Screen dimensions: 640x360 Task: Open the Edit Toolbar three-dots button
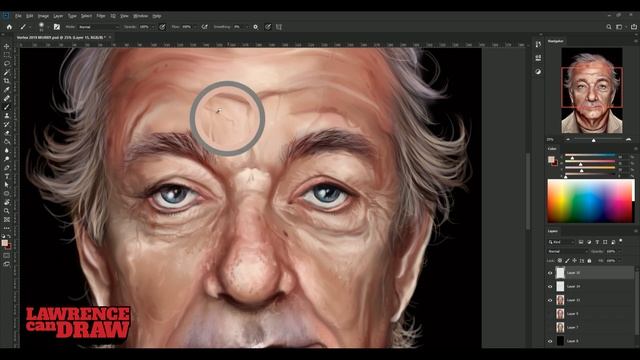(7, 228)
